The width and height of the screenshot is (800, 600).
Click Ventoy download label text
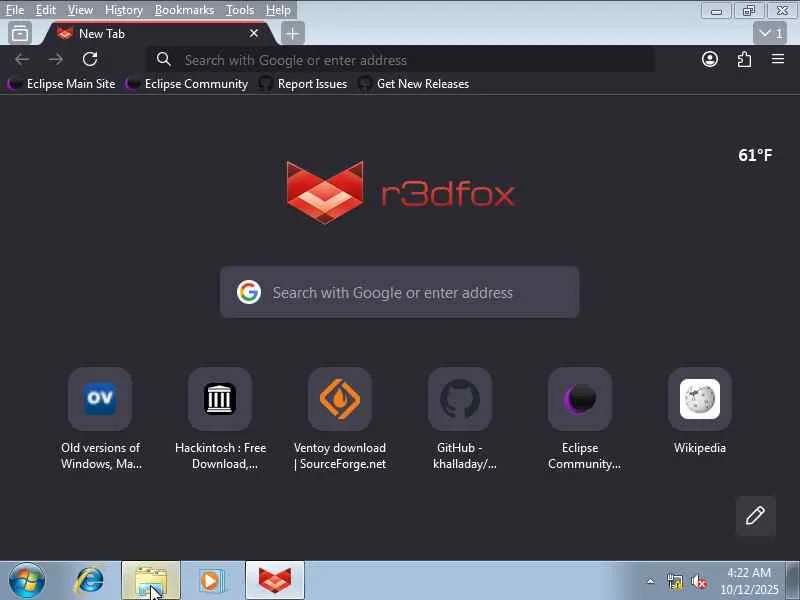coord(340,456)
